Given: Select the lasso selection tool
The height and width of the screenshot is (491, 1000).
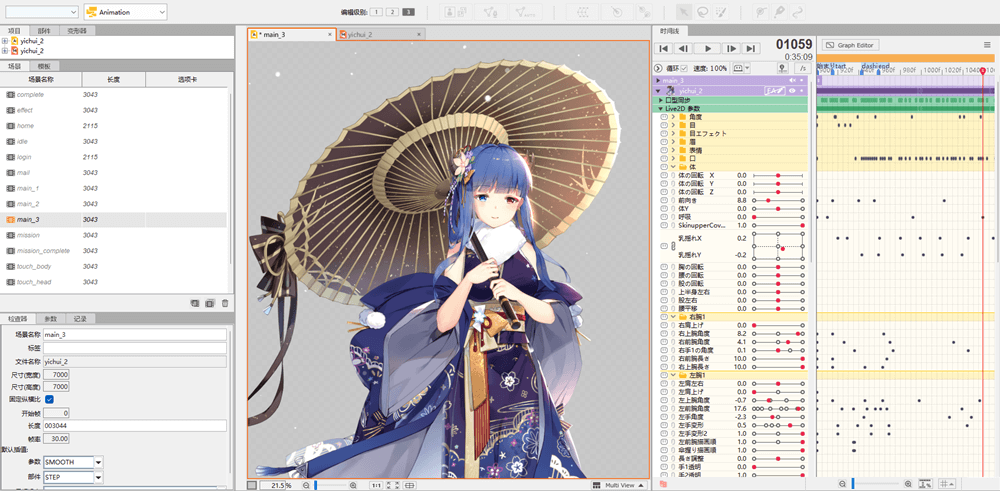Looking at the screenshot, I should 703,11.
